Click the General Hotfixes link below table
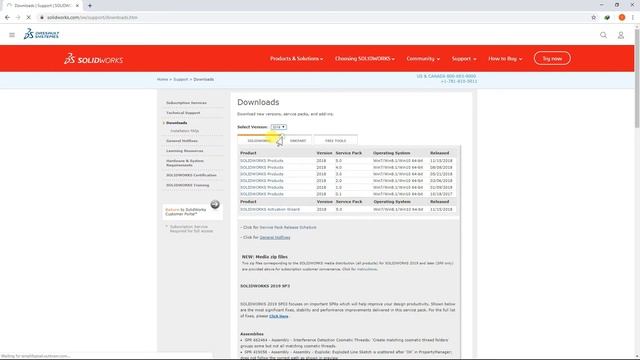Screen dimensions: 640x360 (x=275, y=237)
